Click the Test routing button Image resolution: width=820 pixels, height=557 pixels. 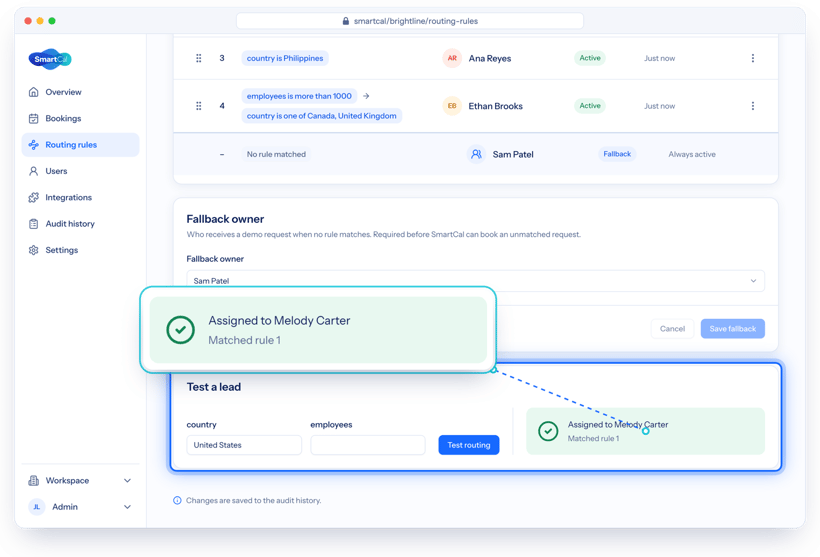click(469, 445)
